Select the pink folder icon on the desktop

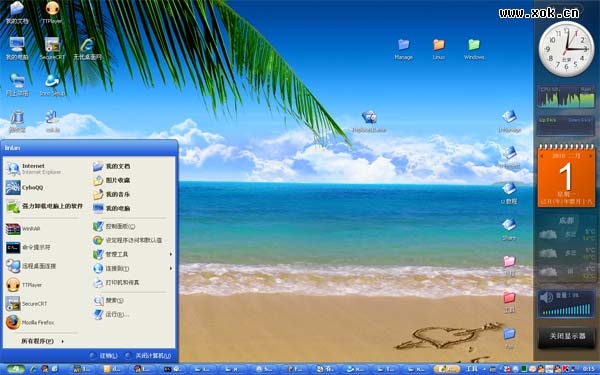click(x=509, y=265)
